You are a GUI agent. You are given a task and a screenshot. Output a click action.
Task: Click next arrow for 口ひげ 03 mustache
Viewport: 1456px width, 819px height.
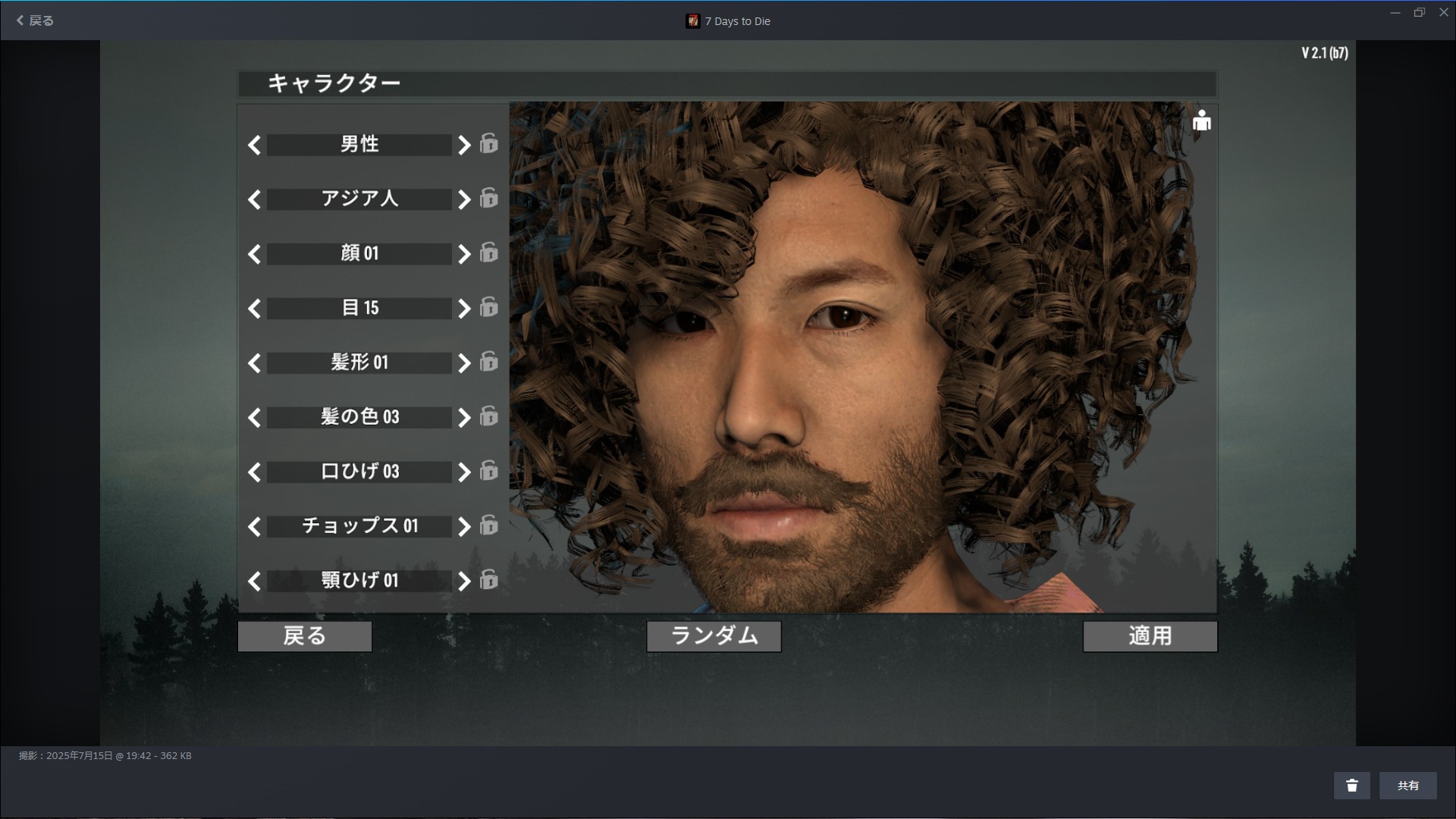[464, 472]
